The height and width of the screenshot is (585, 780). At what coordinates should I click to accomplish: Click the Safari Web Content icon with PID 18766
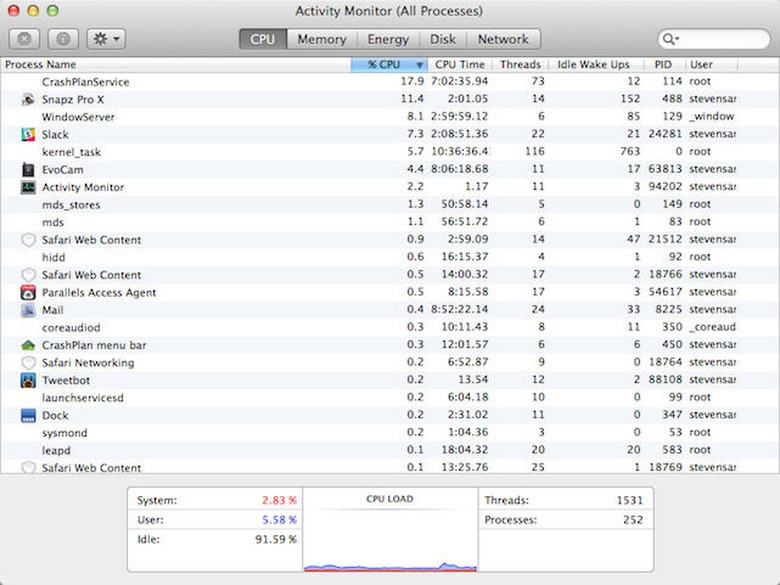click(x=28, y=275)
